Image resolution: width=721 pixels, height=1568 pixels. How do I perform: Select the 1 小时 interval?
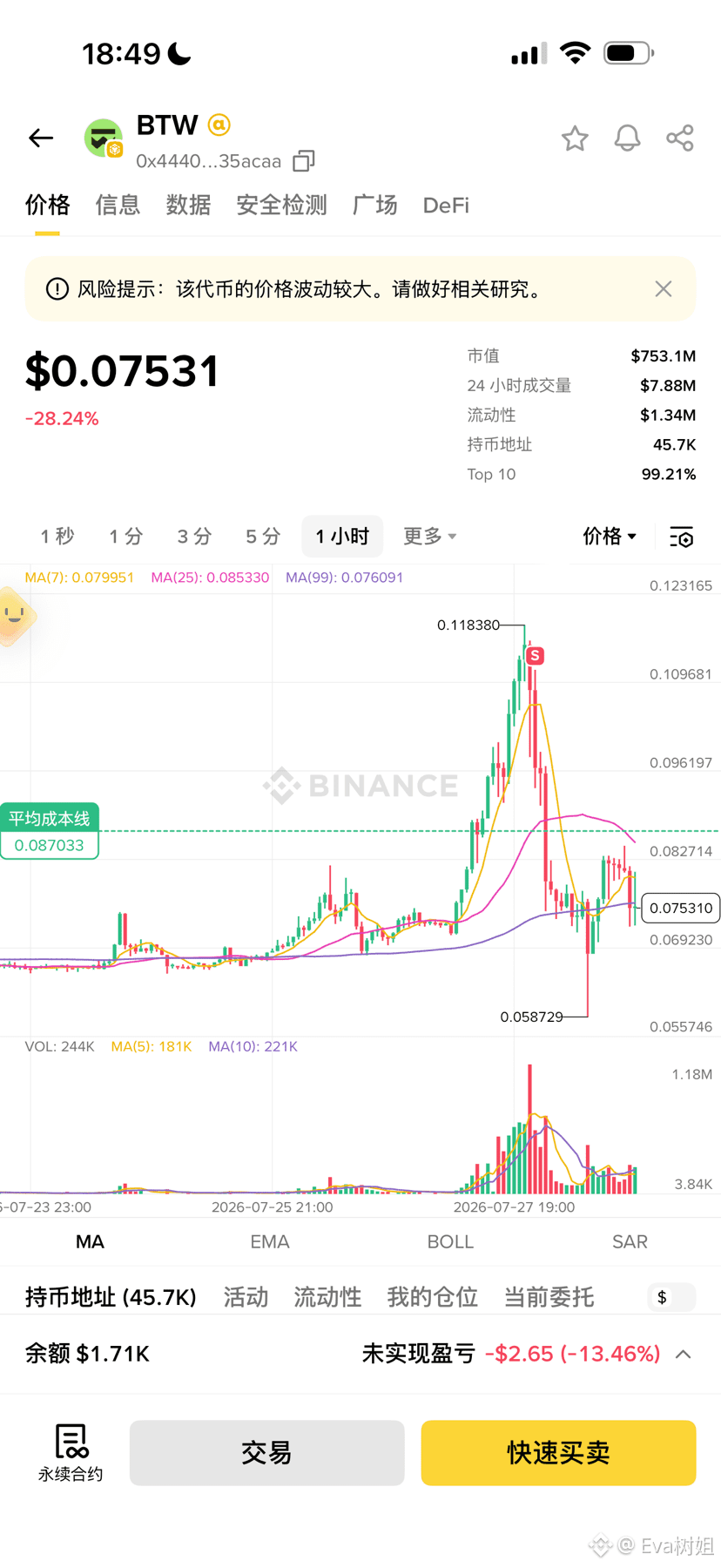pyautogui.click(x=342, y=537)
